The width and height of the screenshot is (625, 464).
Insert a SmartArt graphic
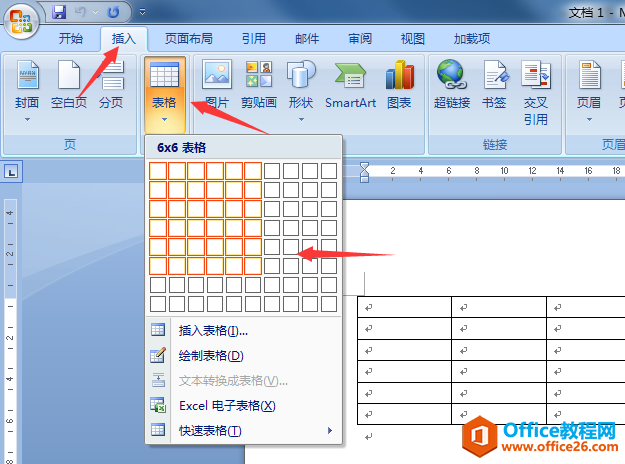(x=350, y=84)
